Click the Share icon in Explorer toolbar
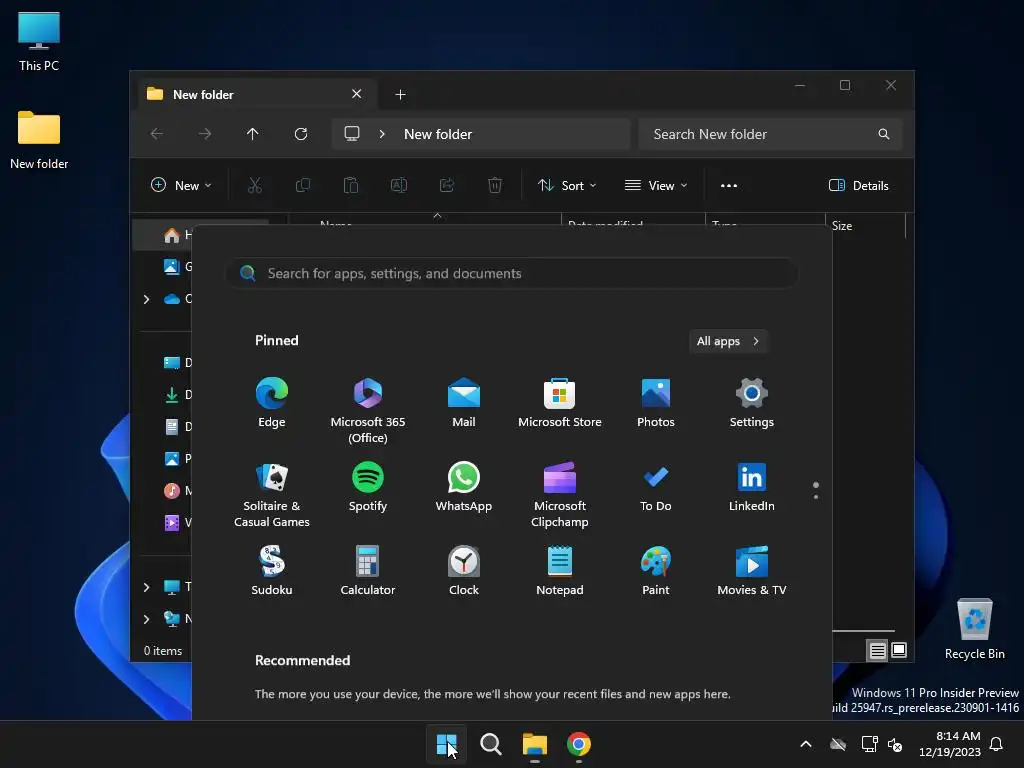This screenshot has width=1024, height=768. [447, 185]
